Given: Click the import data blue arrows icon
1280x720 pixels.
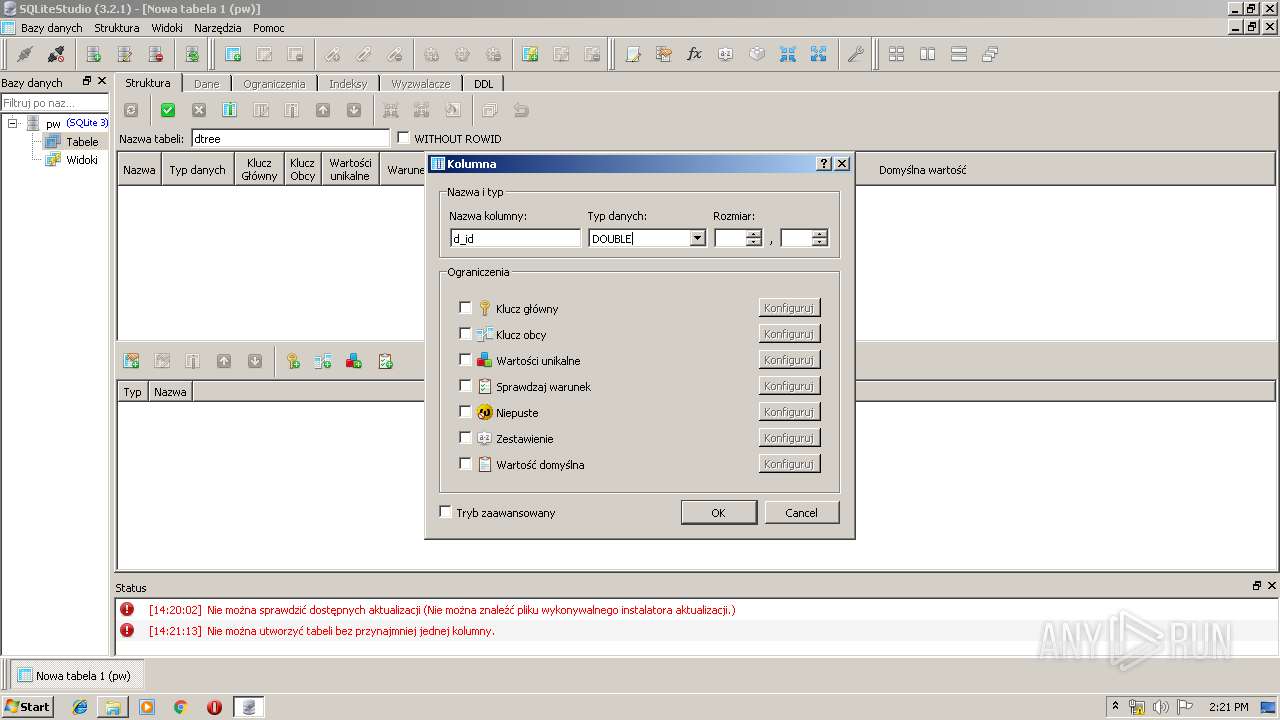Looking at the screenshot, I should coord(788,54).
